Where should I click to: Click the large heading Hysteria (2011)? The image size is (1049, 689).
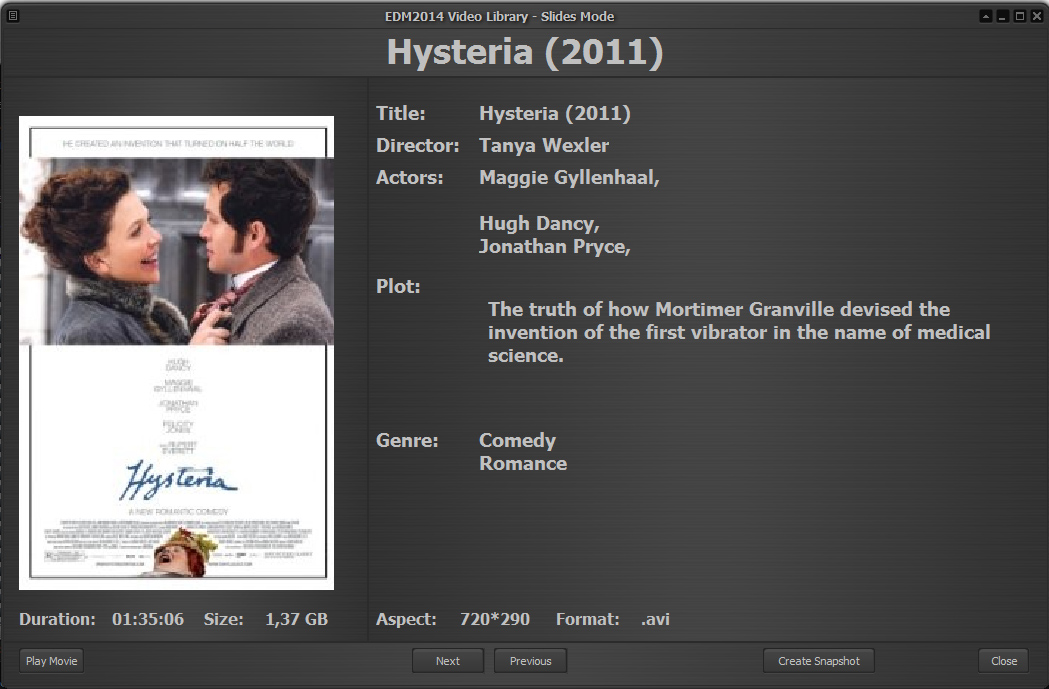click(x=525, y=52)
